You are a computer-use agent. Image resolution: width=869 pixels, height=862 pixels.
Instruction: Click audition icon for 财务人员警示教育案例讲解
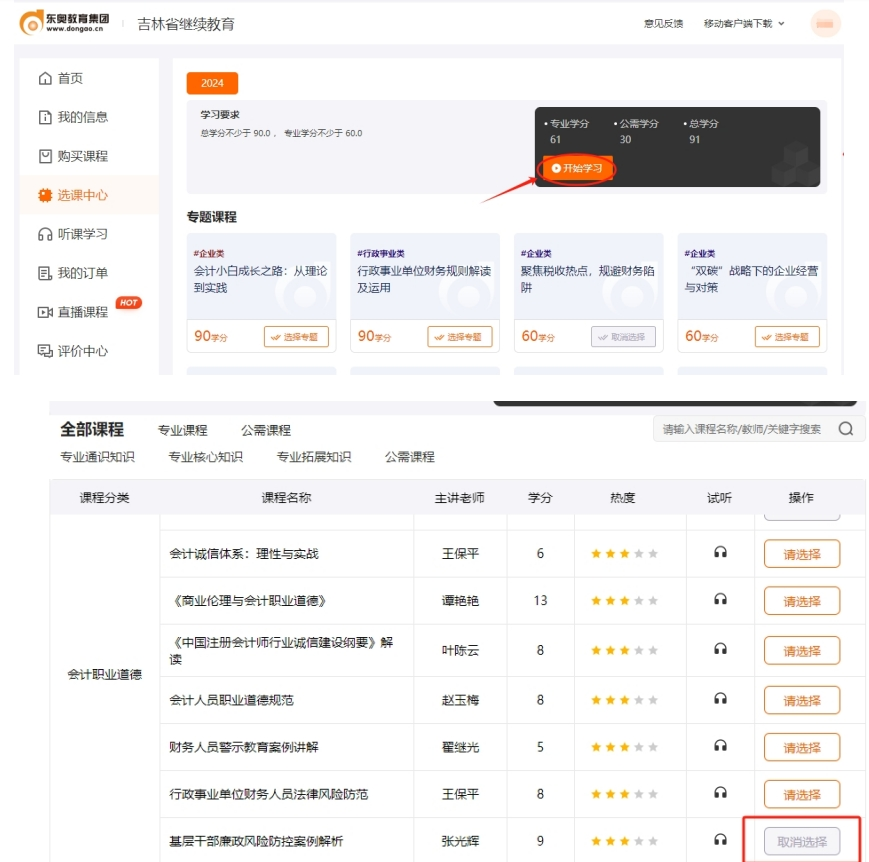pyautogui.click(x=719, y=747)
